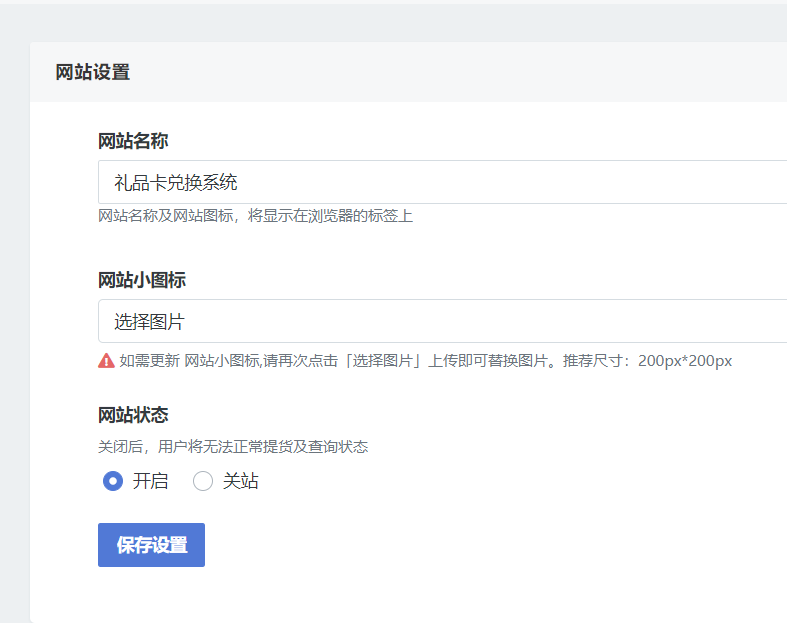The height and width of the screenshot is (623, 787).
Task: Click the 网站名称 label
Action: (133, 141)
